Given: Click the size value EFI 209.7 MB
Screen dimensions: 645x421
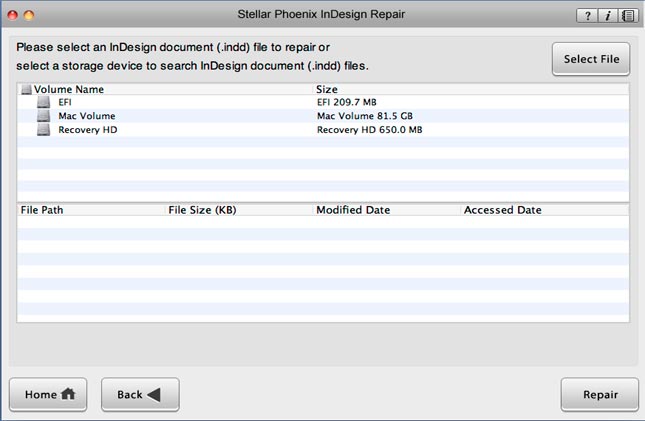Looking at the screenshot, I should 347,102.
